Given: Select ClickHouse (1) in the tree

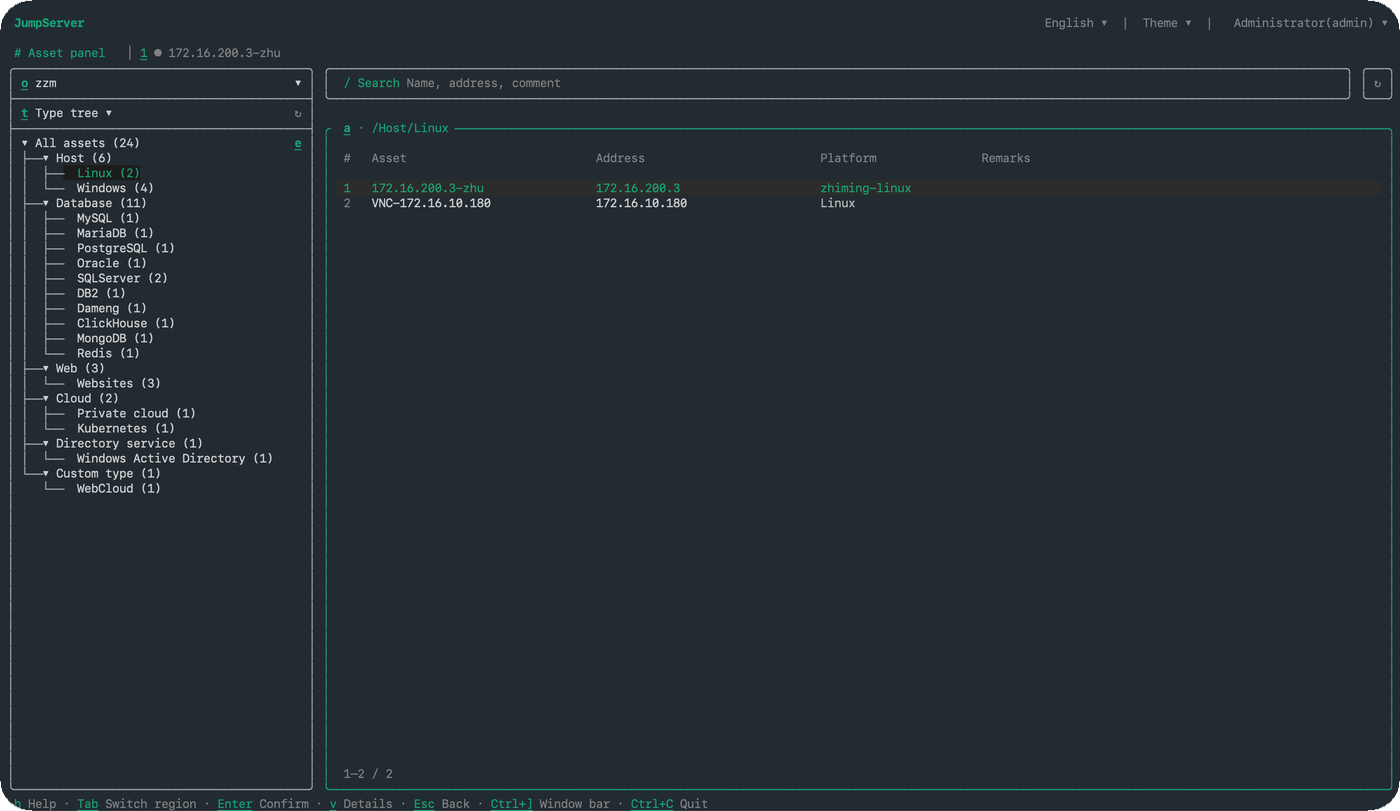Looking at the screenshot, I should click(x=126, y=324).
